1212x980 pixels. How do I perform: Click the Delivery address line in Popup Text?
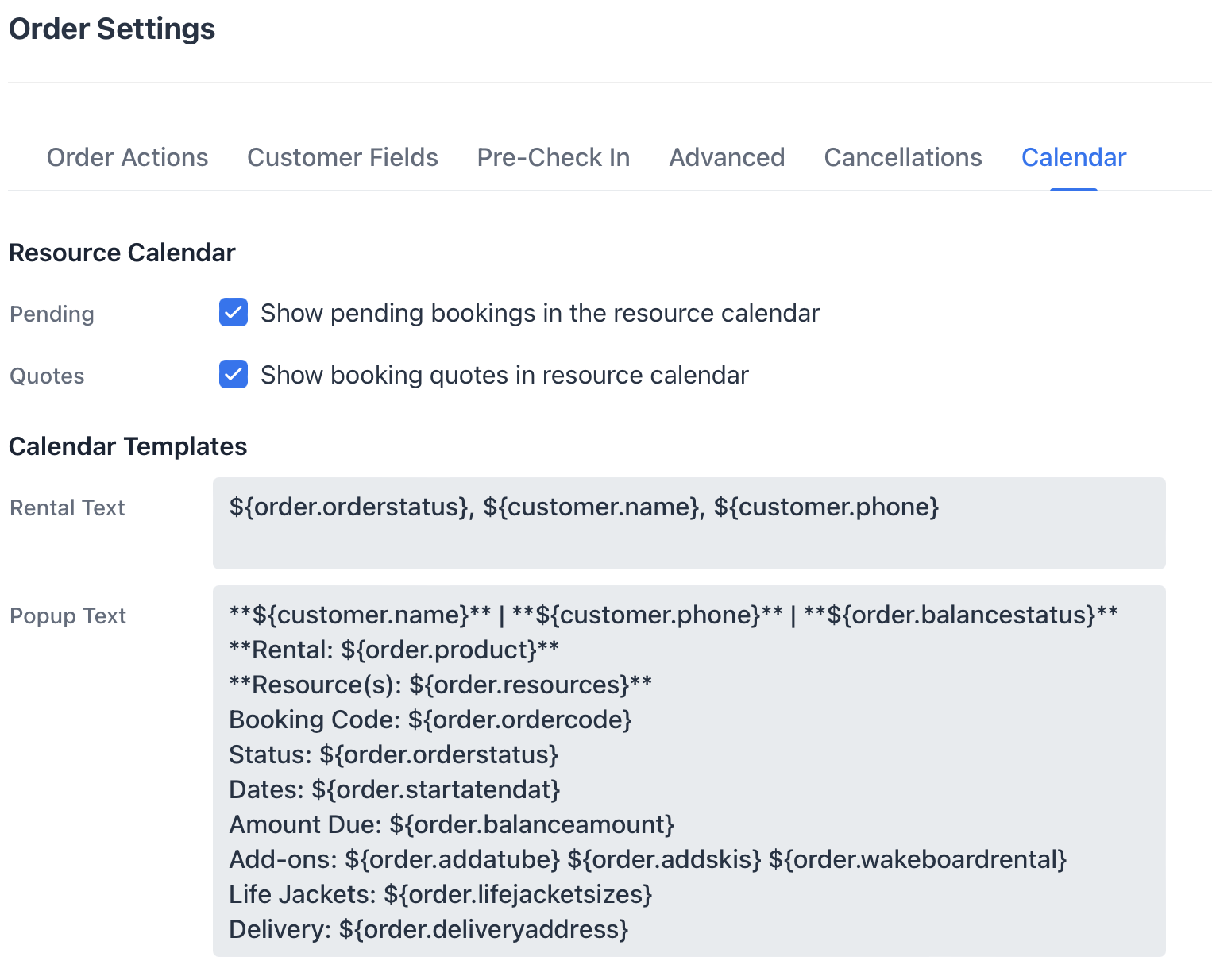click(x=429, y=929)
